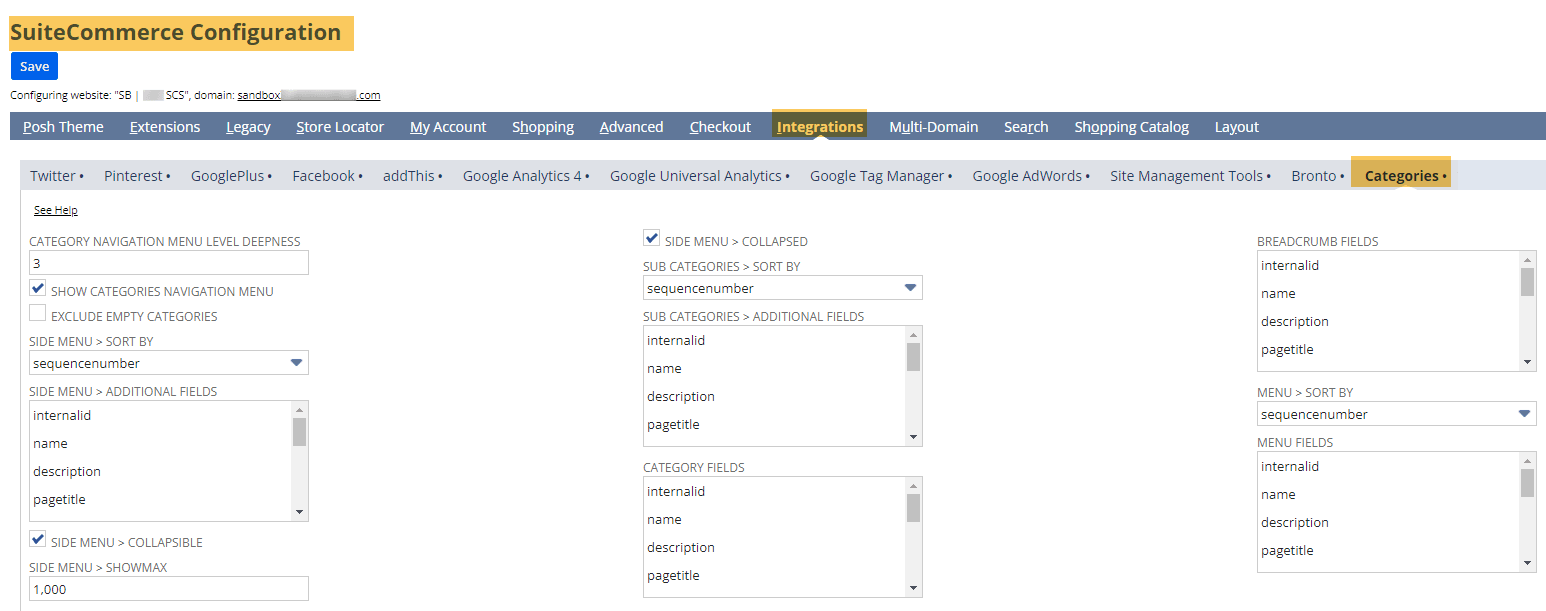Click the blue Save button

coord(34,66)
